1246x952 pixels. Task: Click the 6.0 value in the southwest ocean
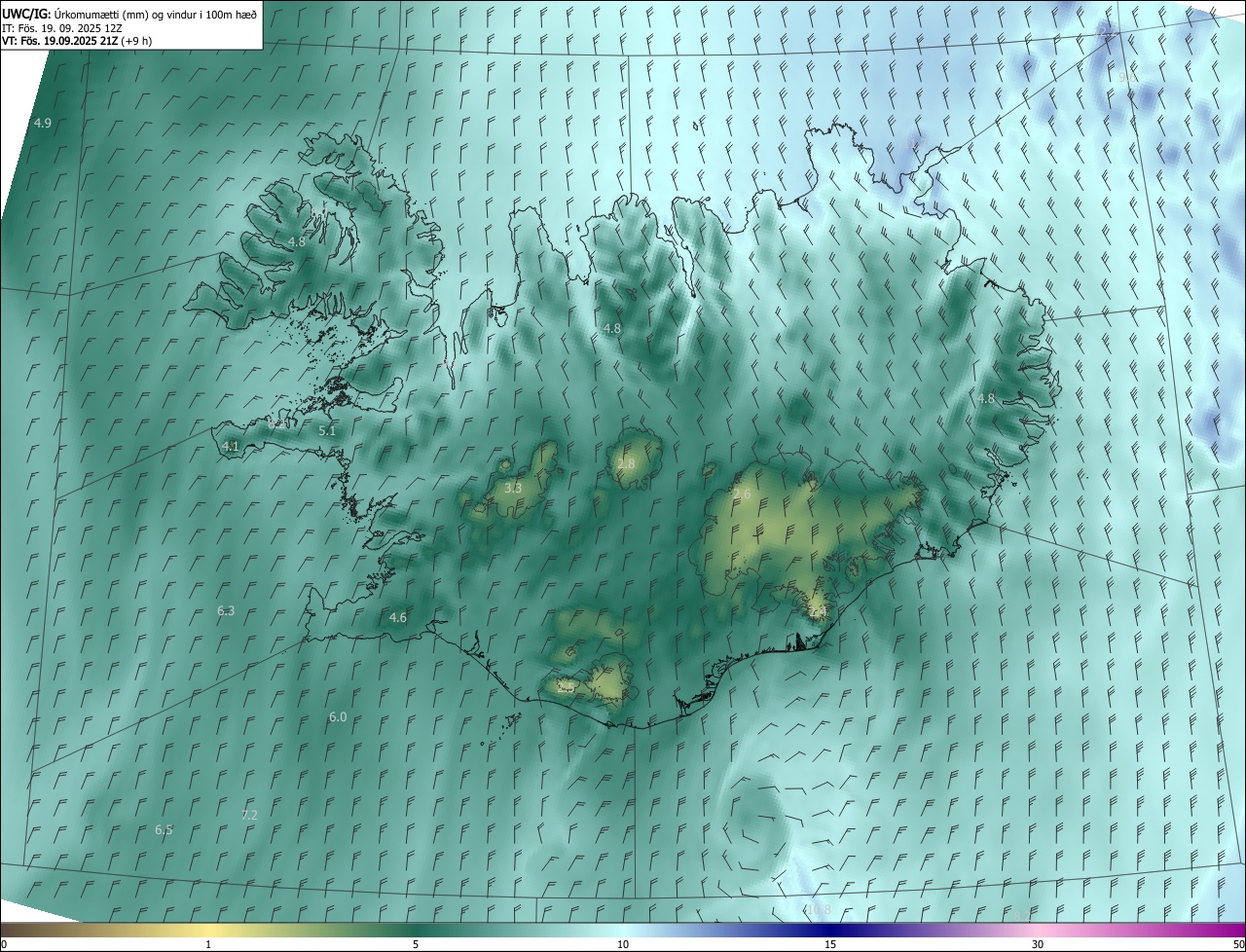tap(338, 717)
